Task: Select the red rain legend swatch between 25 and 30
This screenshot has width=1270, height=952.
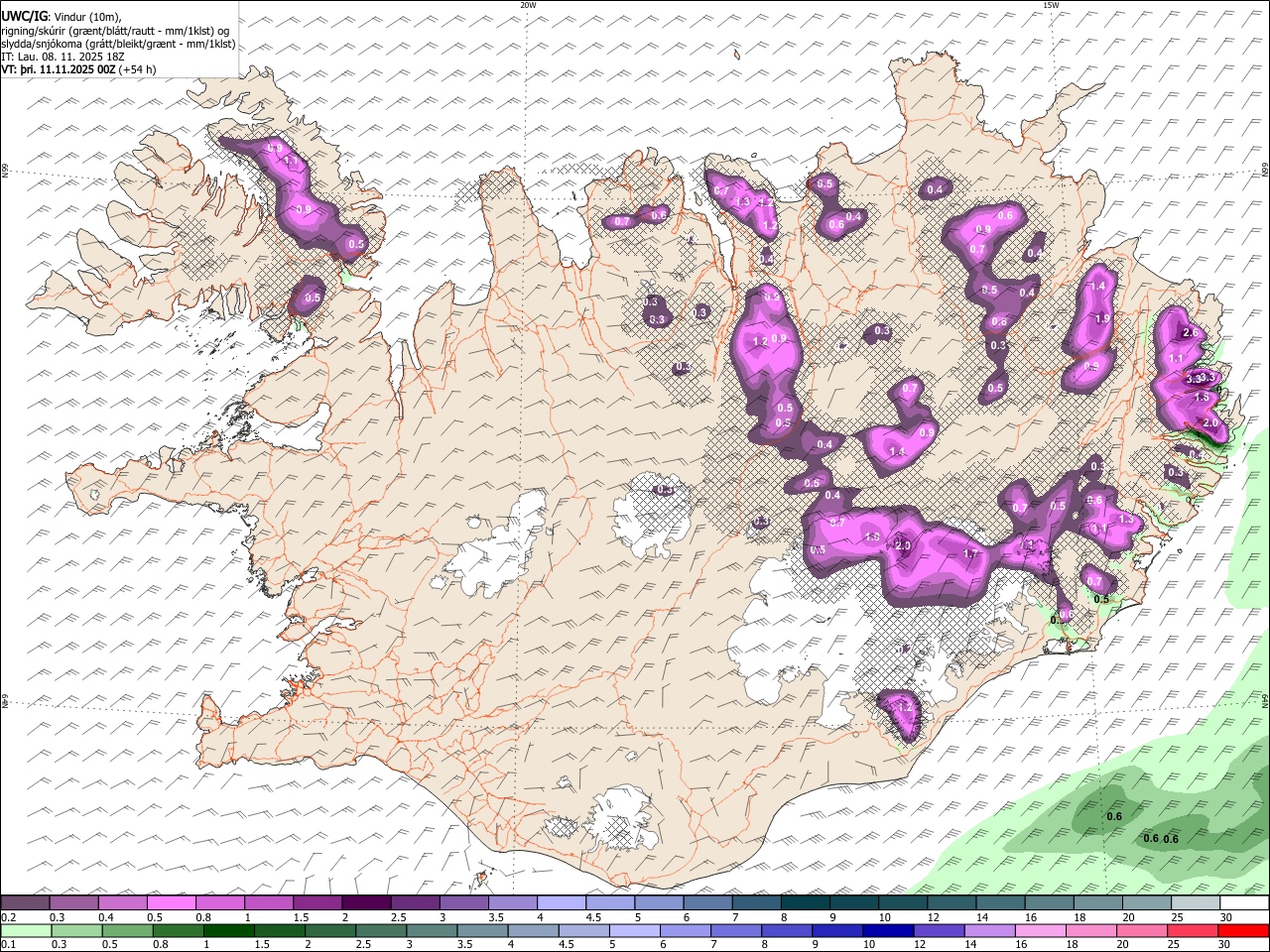Action: click(x=1194, y=930)
